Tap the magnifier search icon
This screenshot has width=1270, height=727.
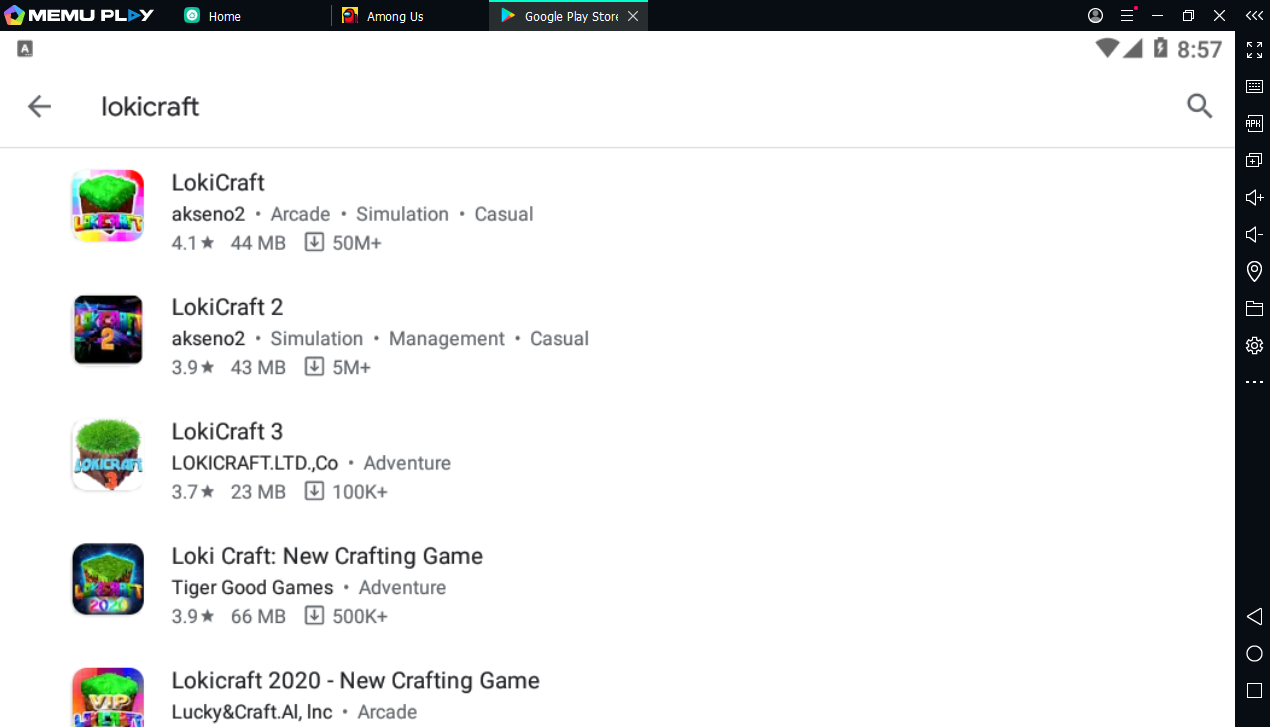pyautogui.click(x=1200, y=106)
